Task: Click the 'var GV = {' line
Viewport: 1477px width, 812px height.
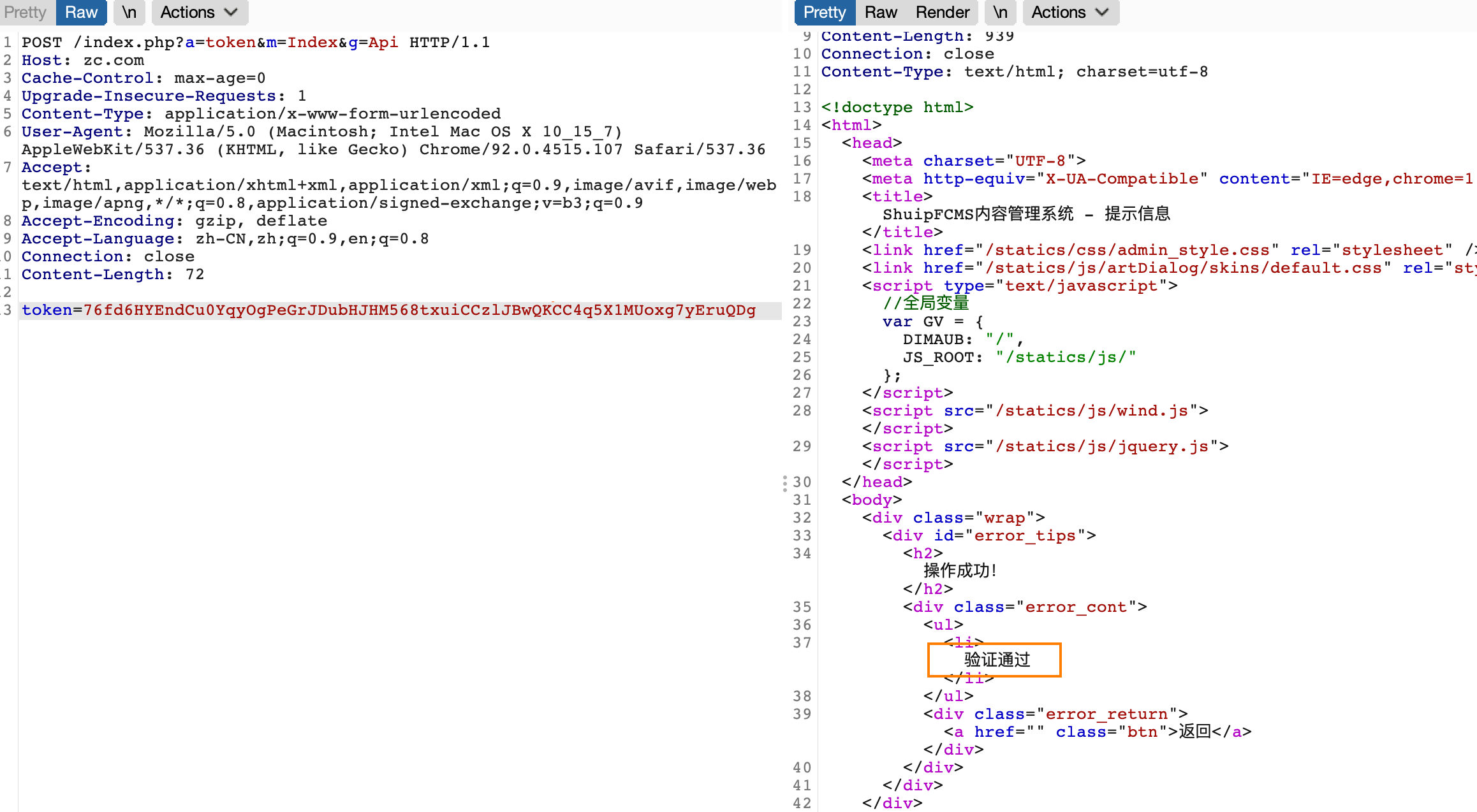Action: point(933,322)
